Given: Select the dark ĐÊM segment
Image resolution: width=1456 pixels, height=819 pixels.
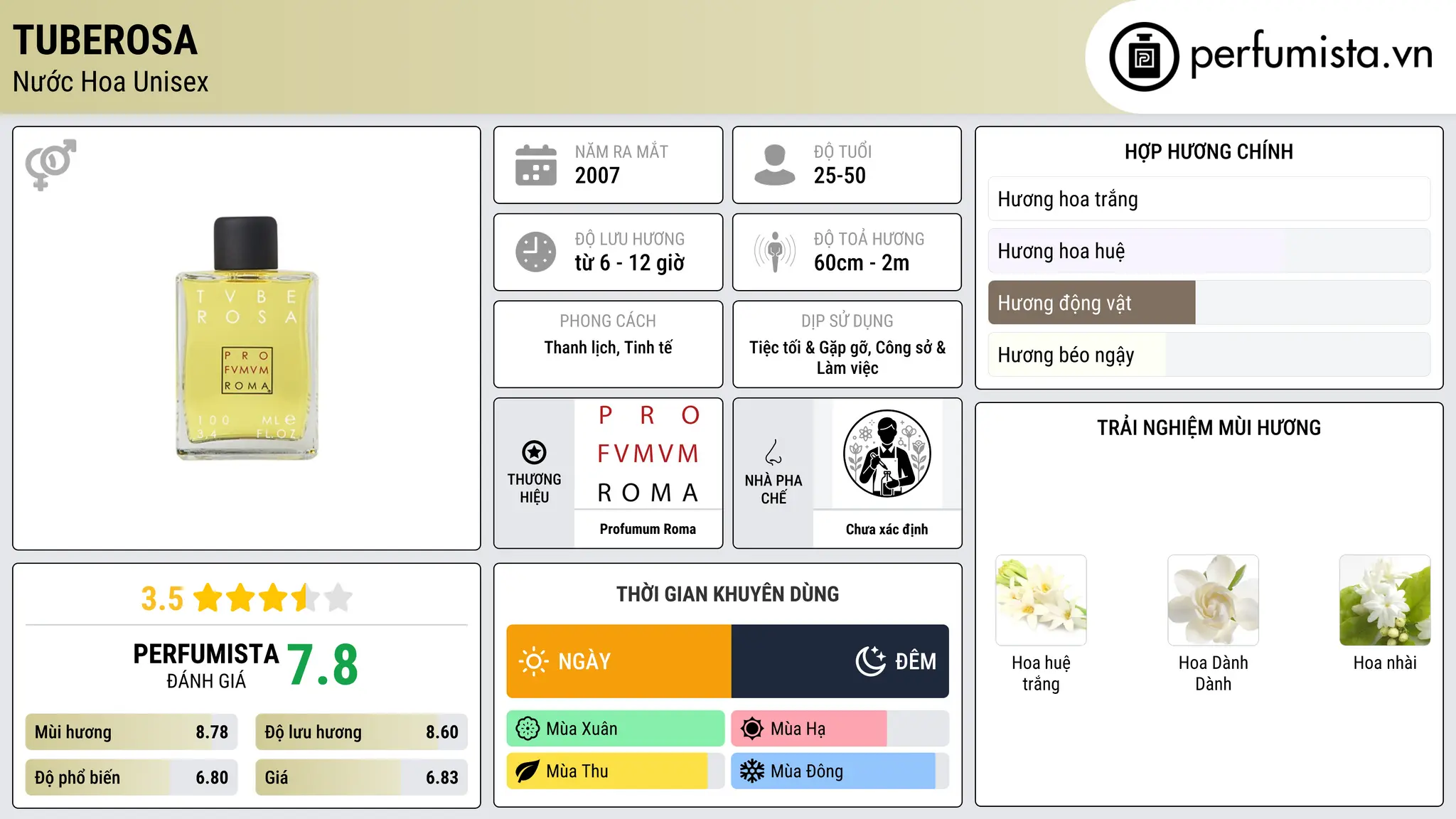Looking at the screenshot, I should point(840,661).
